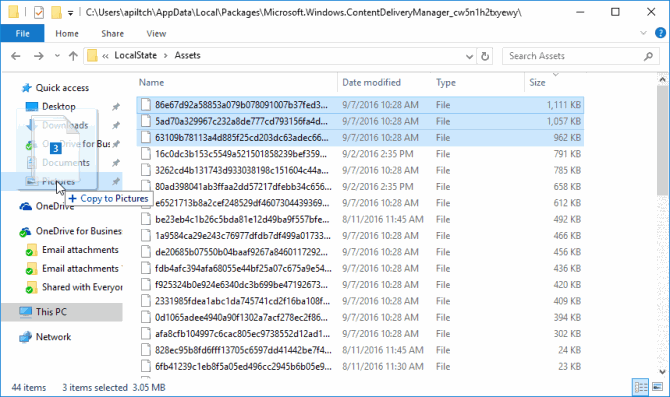Select file de20685b07550b04baaf9267

[x=360, y=252]
